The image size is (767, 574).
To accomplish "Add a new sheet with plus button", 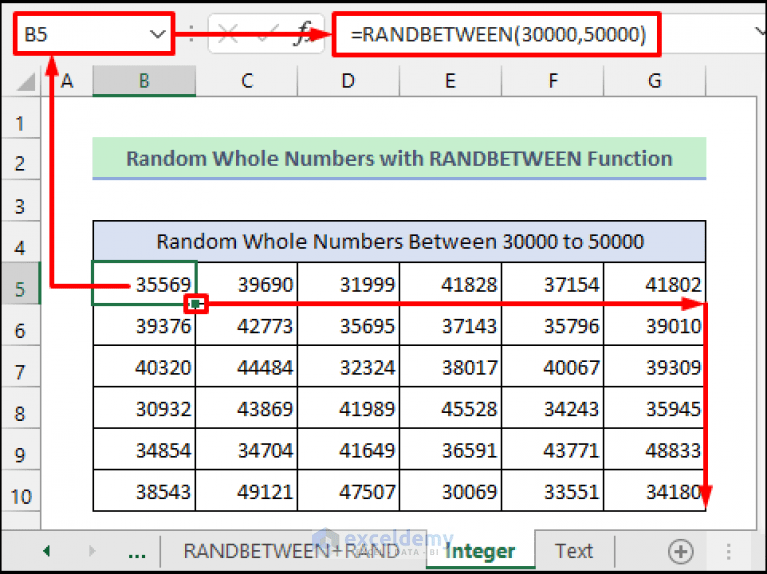I will tap(680, 551).
